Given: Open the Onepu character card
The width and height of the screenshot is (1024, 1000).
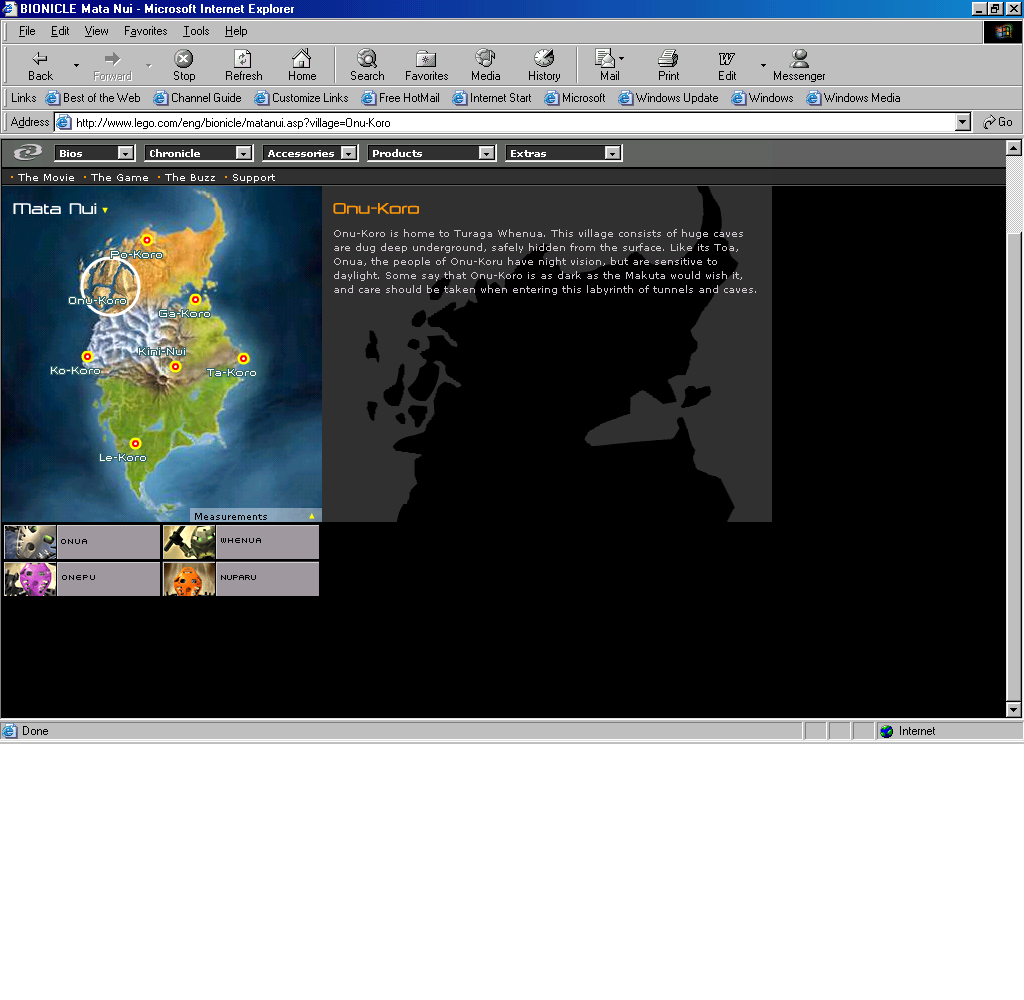Looking at the screenshot, I should click(82, 579).
